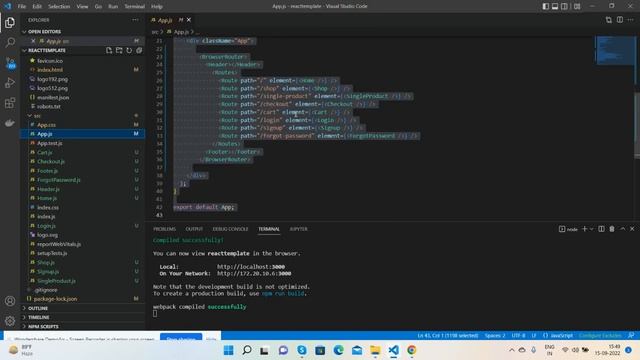Open the Extensions view

10,103
